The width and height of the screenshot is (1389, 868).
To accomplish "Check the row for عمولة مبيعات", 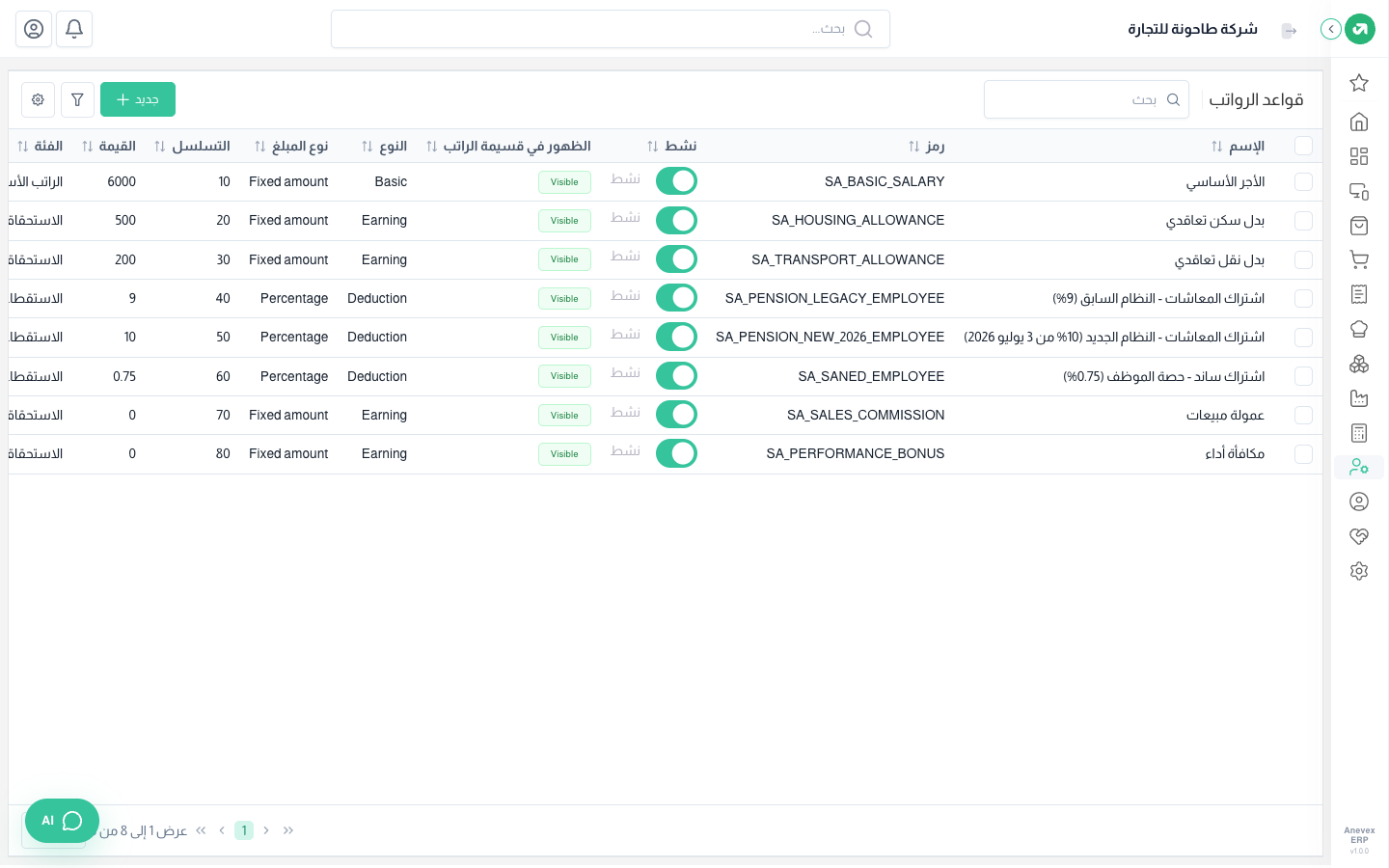I will tap(1303, 415).
